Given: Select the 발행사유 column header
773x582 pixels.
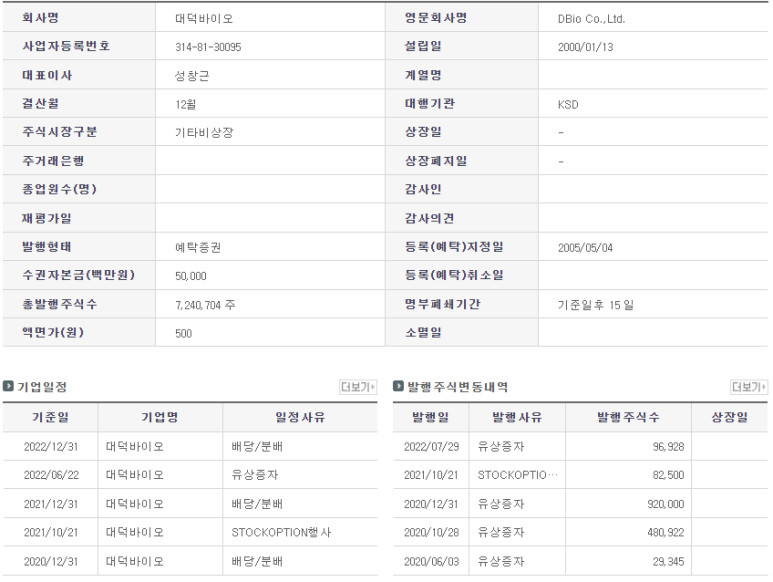Looking at the screenshot, I should [x=517, y=417].
